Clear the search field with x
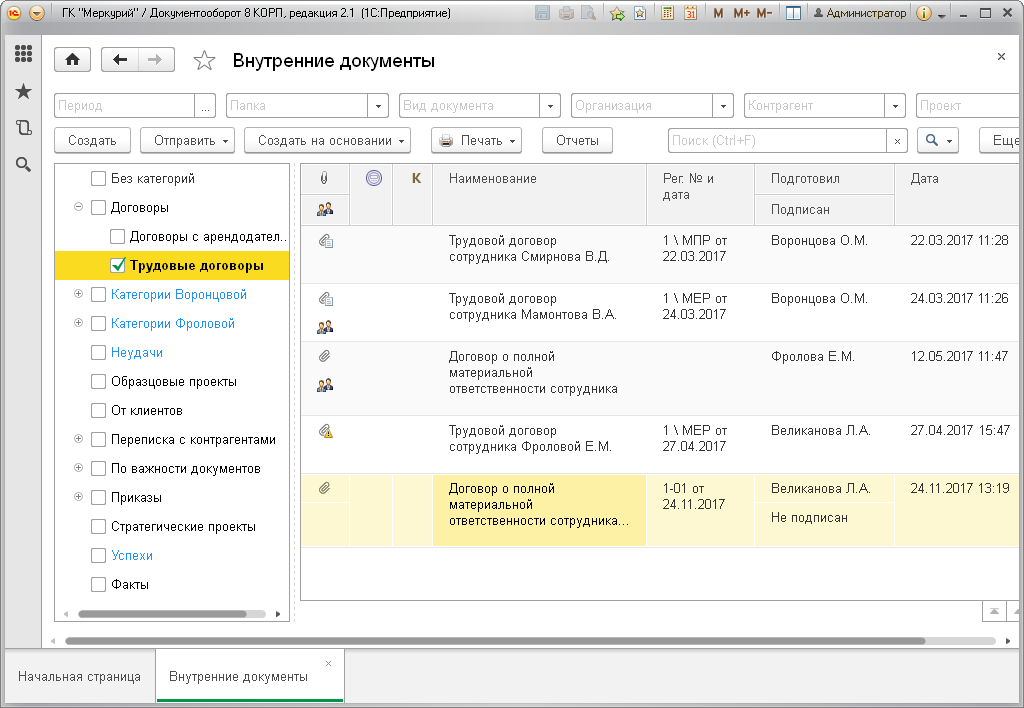Viewport: 1024px width, 708px height. pos(897,140)
